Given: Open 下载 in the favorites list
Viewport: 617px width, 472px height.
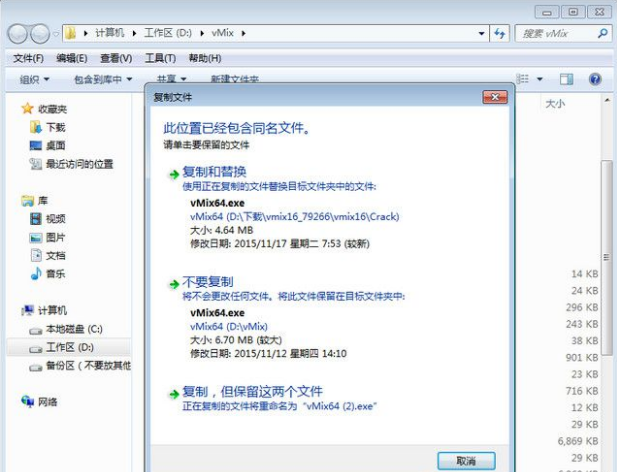Looking at the screenshot, I should coord(55,127).
